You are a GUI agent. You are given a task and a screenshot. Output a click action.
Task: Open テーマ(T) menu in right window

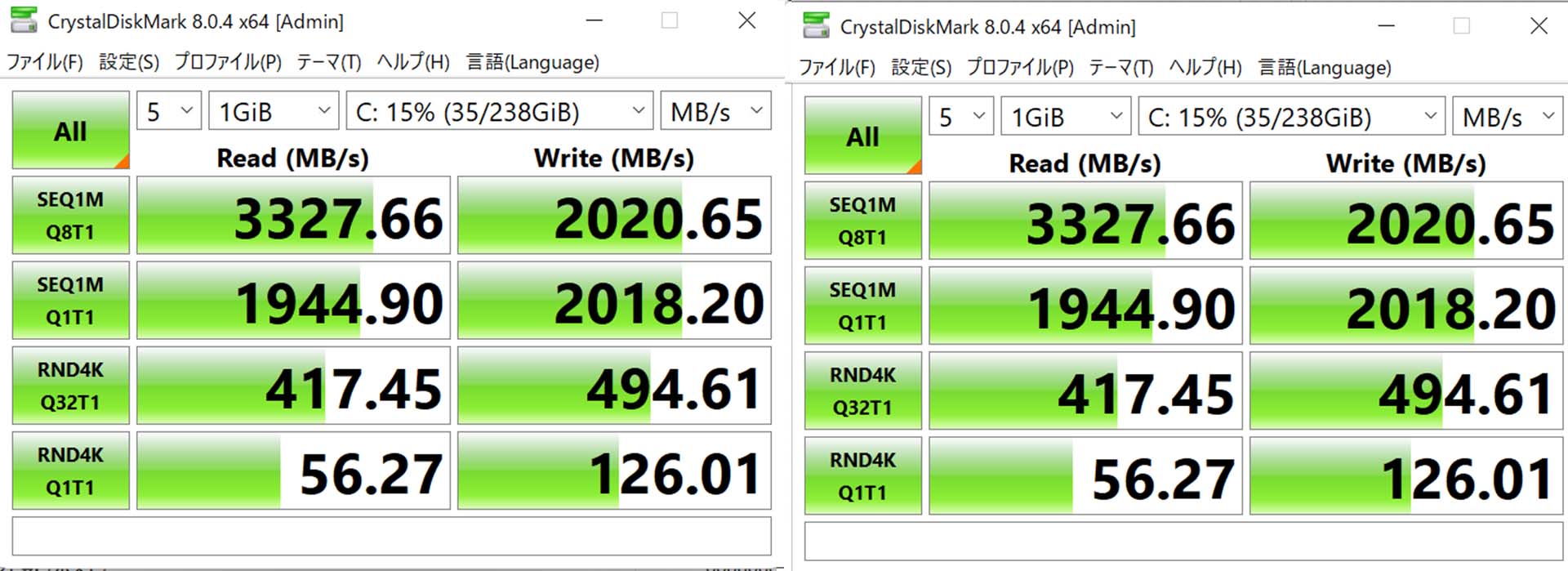coord(1121,67)
